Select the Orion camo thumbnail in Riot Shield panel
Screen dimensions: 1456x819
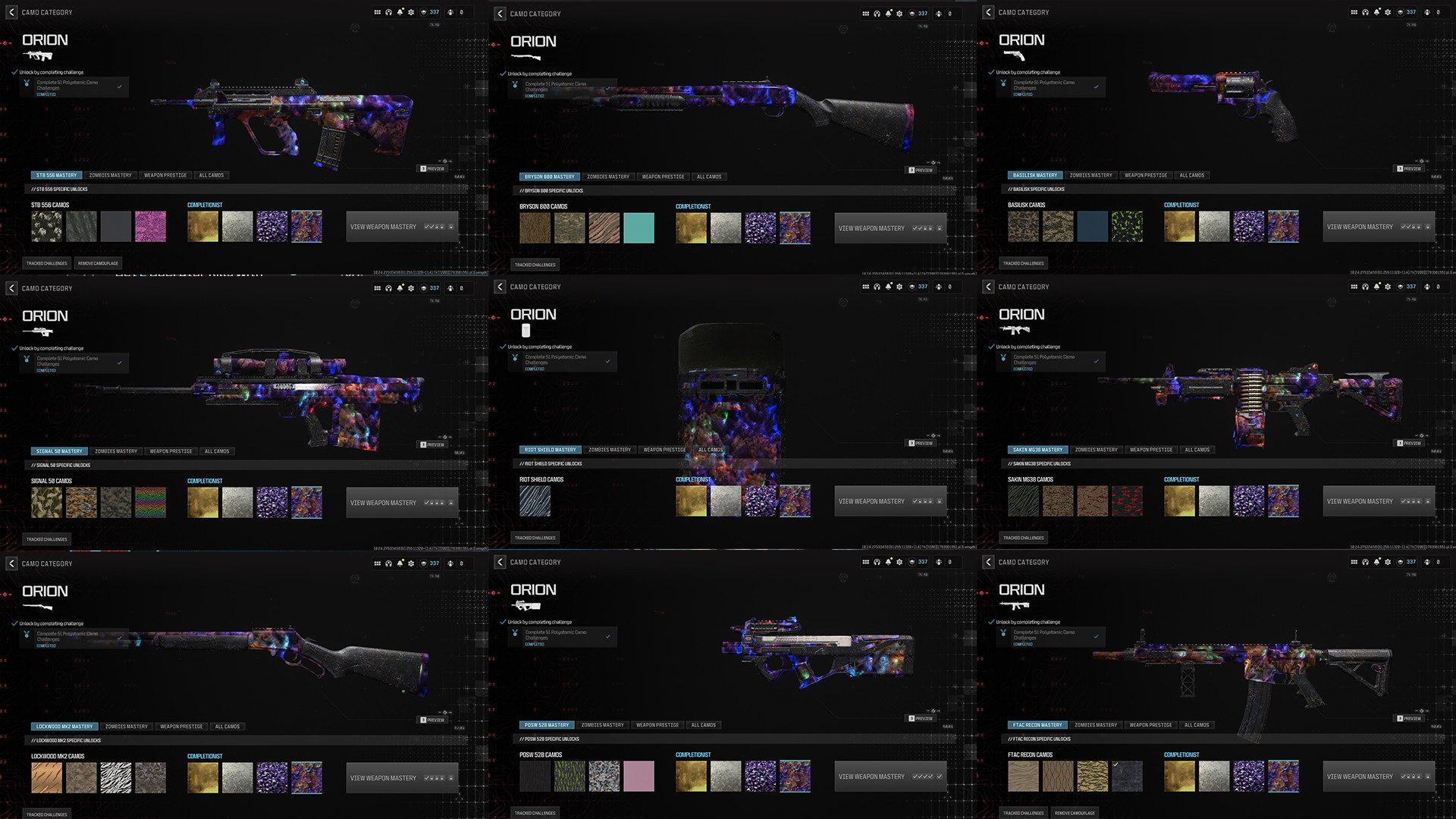coord(795,501)
